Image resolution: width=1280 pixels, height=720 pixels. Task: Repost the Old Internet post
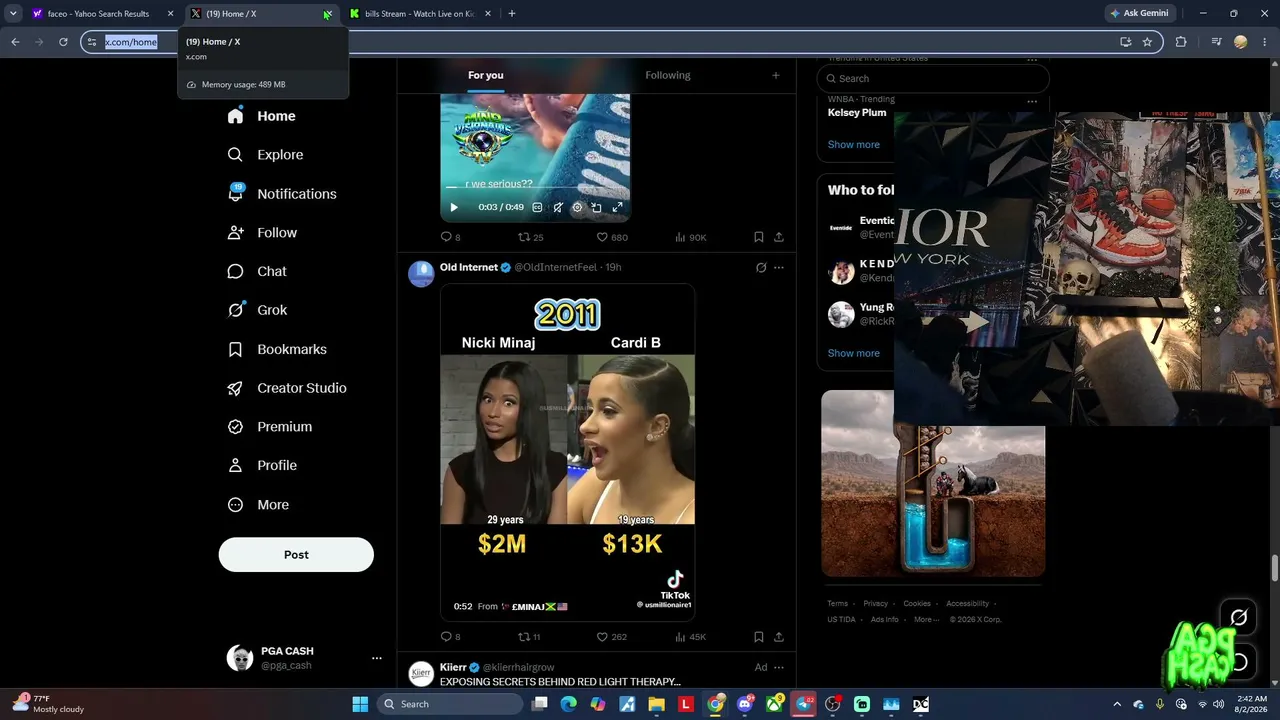(x=529, y=637)
